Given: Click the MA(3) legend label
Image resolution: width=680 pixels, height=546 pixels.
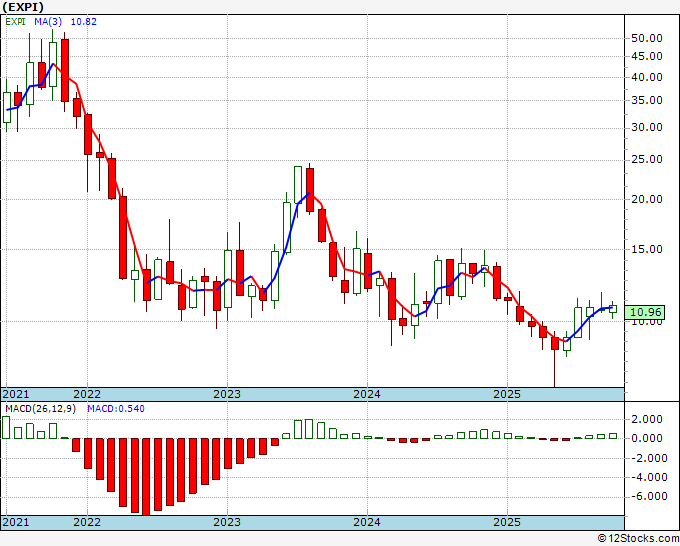Looking at the screenshot, I should [x=48, y=22].
